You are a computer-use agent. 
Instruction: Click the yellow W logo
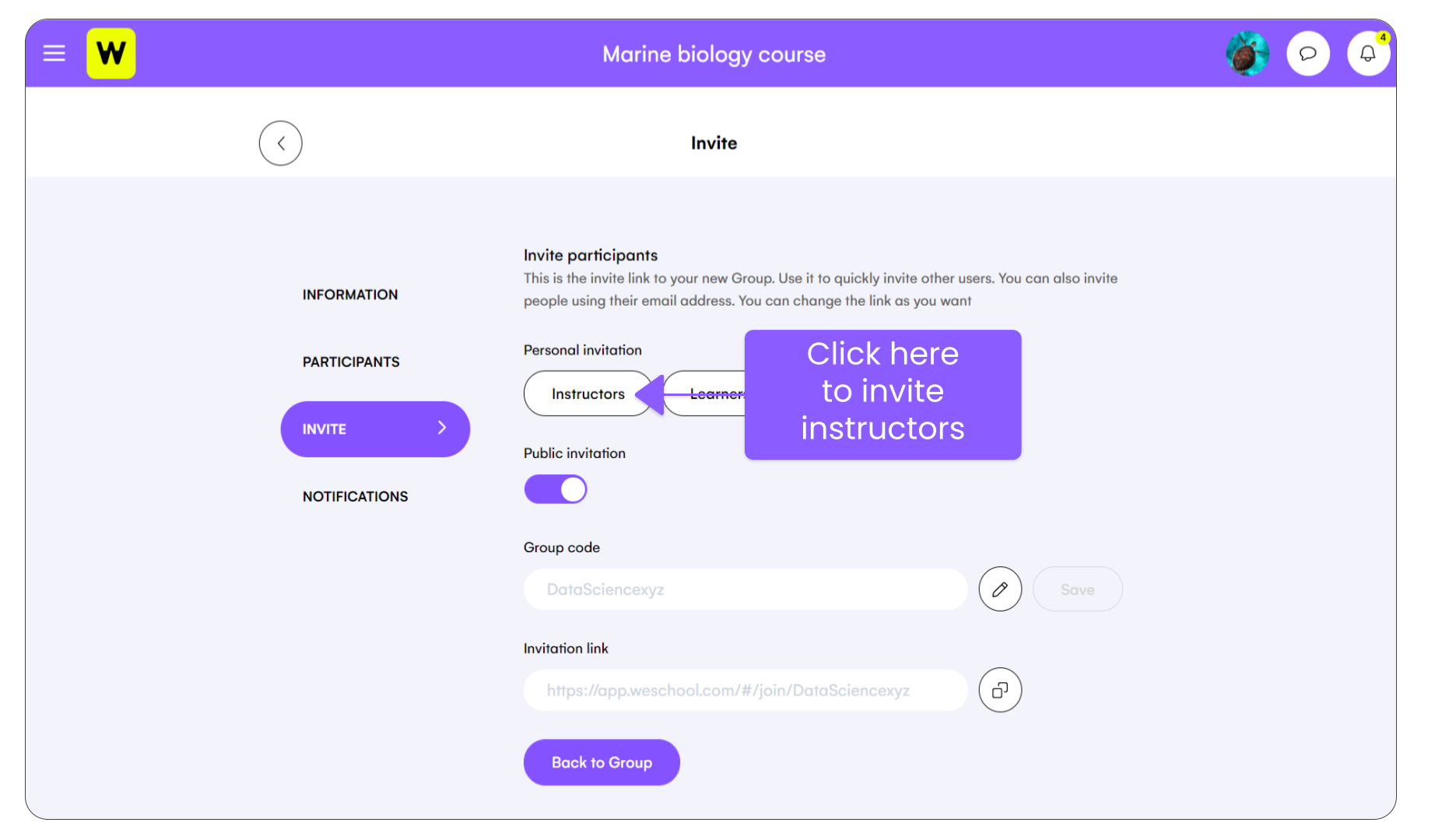(111, 54)
